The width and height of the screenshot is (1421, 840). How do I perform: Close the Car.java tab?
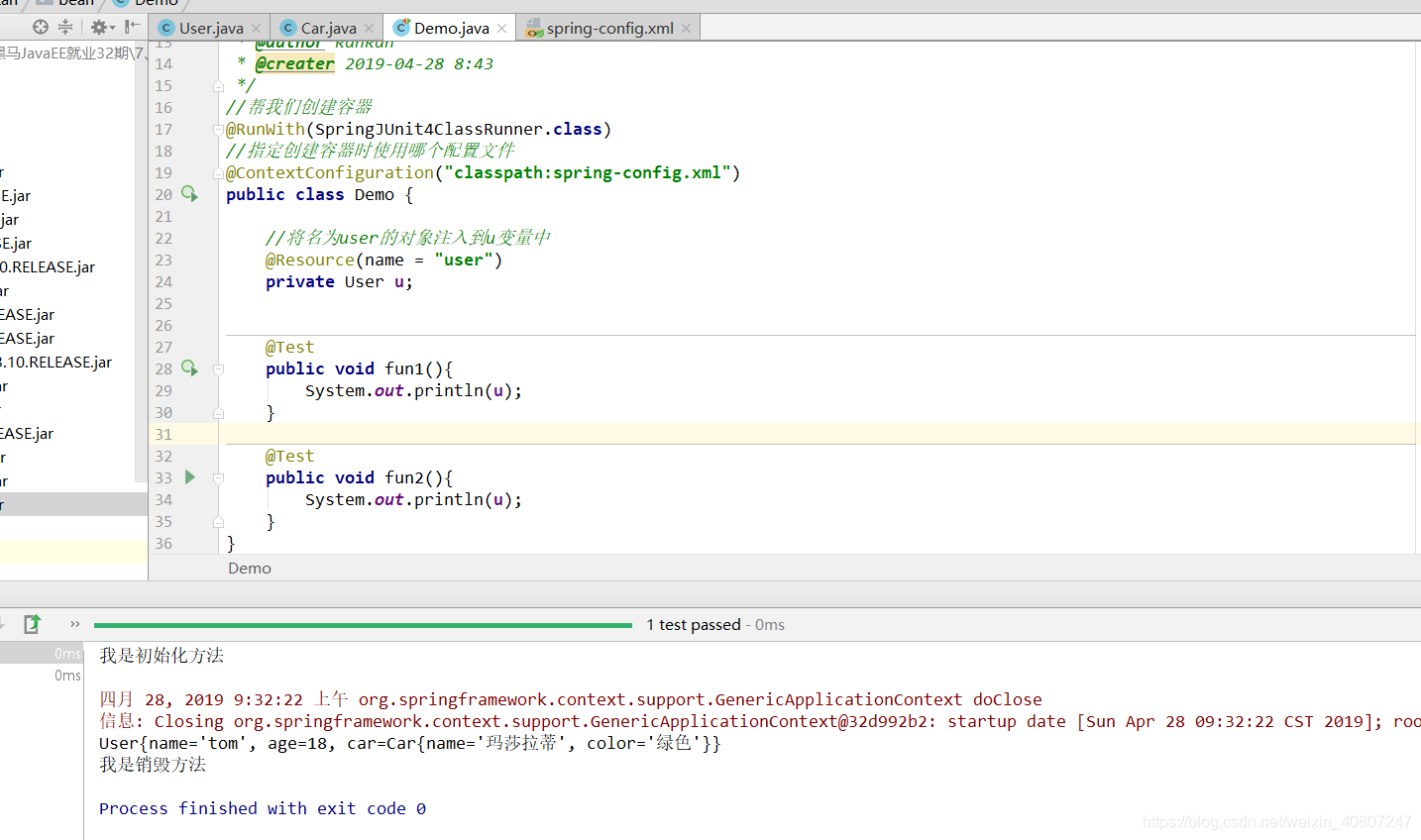click(370, 29)
